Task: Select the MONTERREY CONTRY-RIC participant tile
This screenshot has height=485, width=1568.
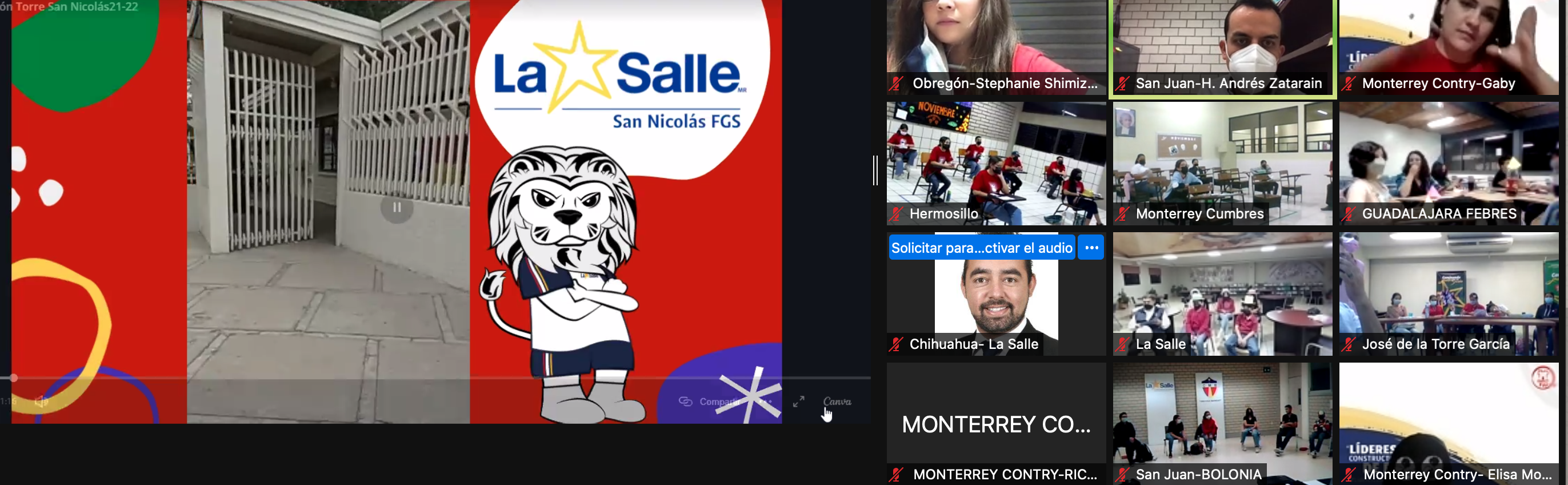Action: (997, 424)
